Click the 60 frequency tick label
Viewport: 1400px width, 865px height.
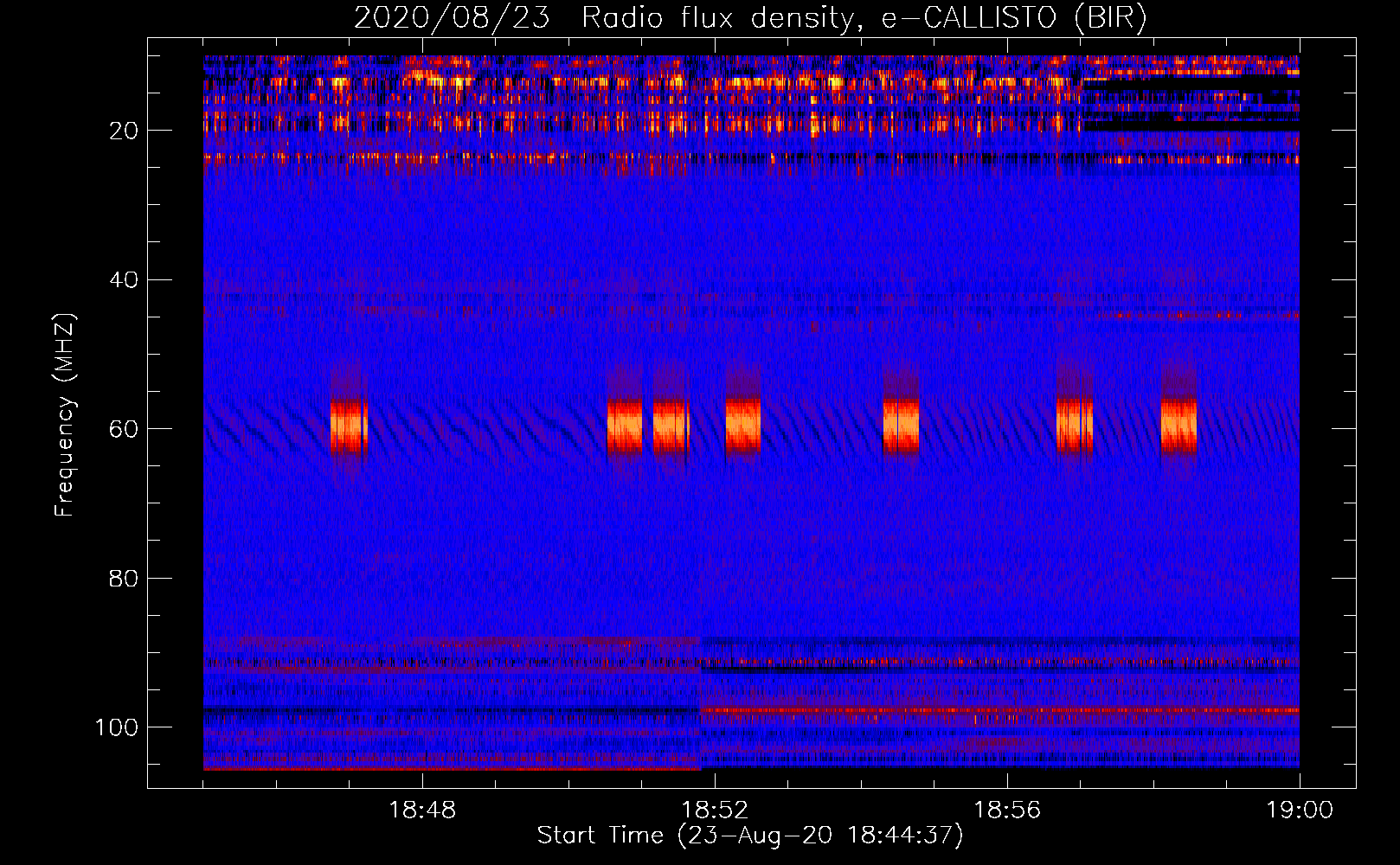pyautogui.click(x=124, y=429)
